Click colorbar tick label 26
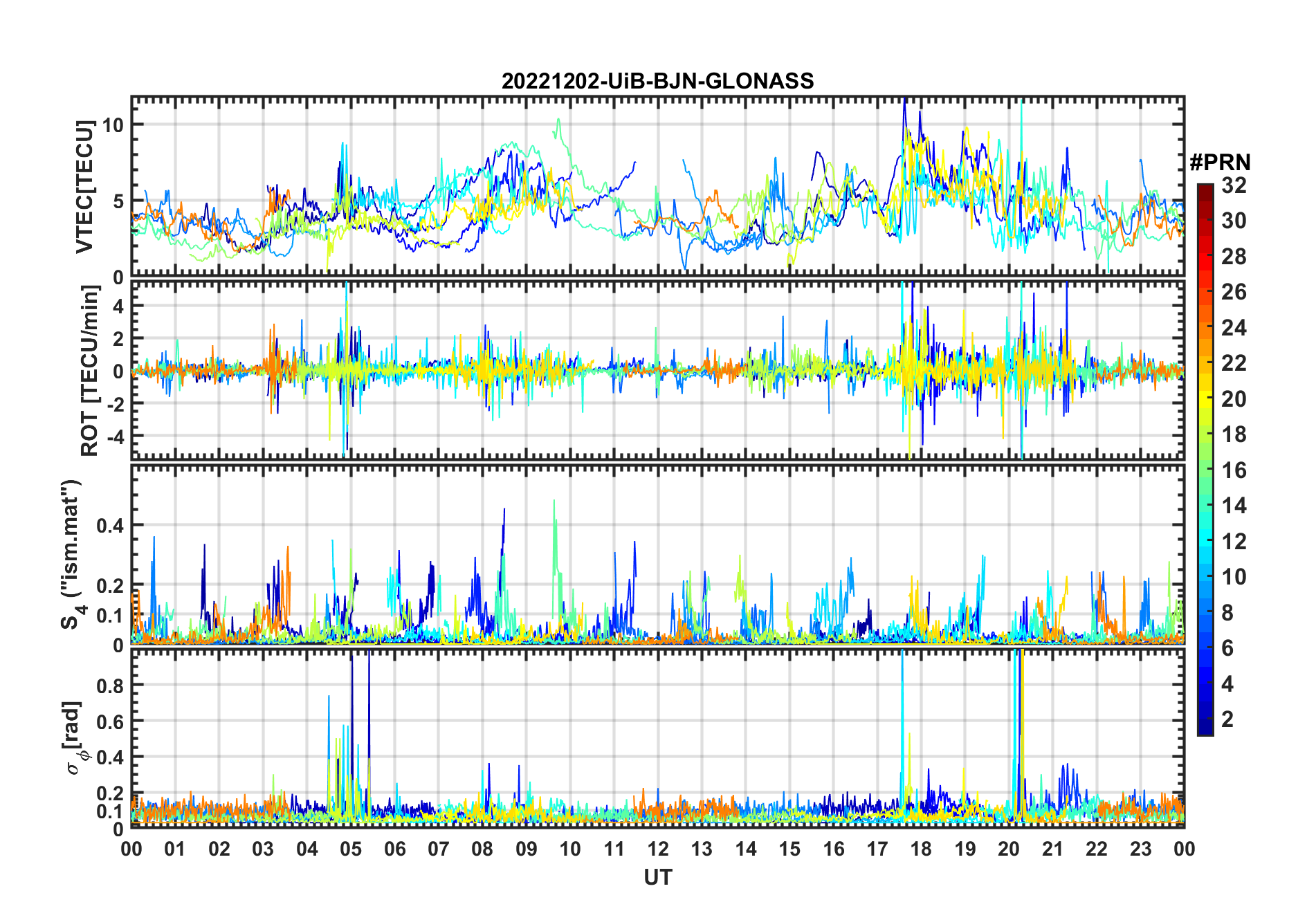The height and width of the screenshot is (920, 1316). coord(1234,292)
